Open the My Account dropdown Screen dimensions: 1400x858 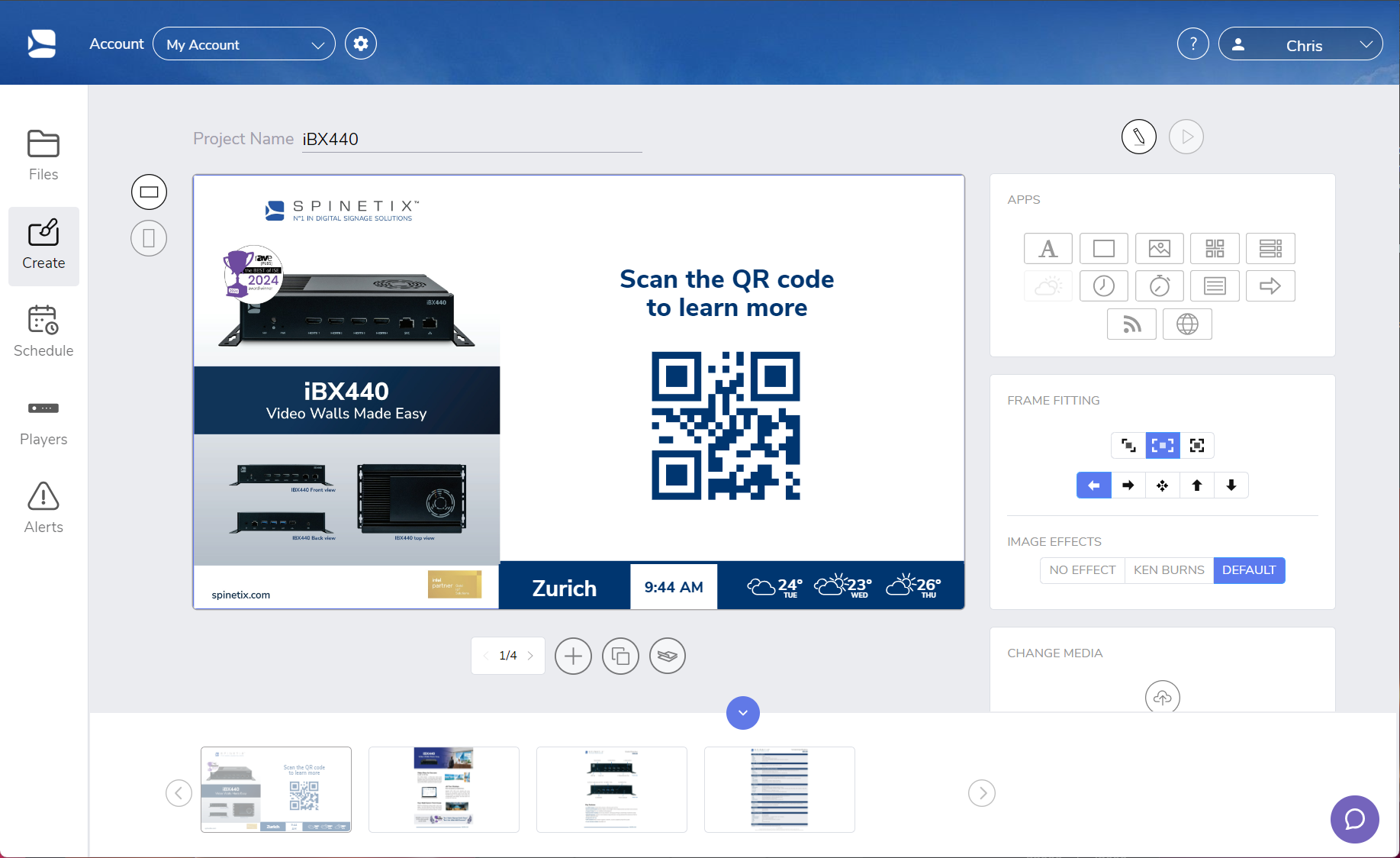(x=244, y=44)
